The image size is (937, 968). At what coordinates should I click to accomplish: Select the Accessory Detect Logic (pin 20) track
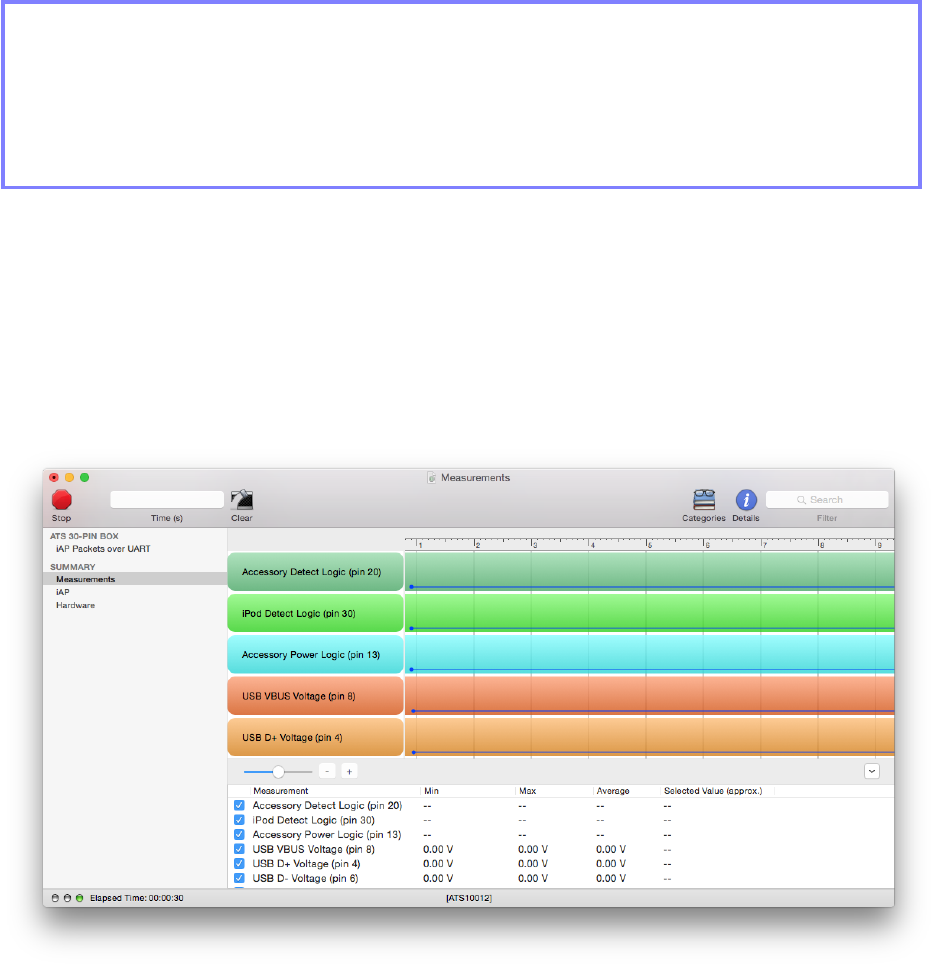(x=315, y=572)
